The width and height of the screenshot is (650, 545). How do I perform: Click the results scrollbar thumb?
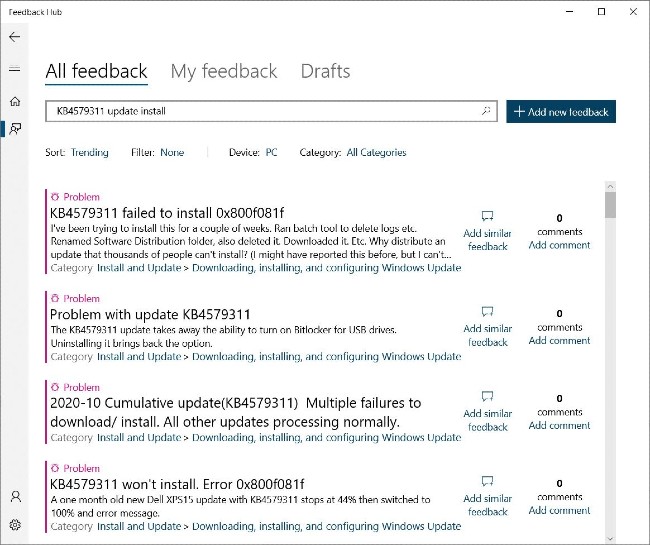pyautogui.click(x=610, y=205)
